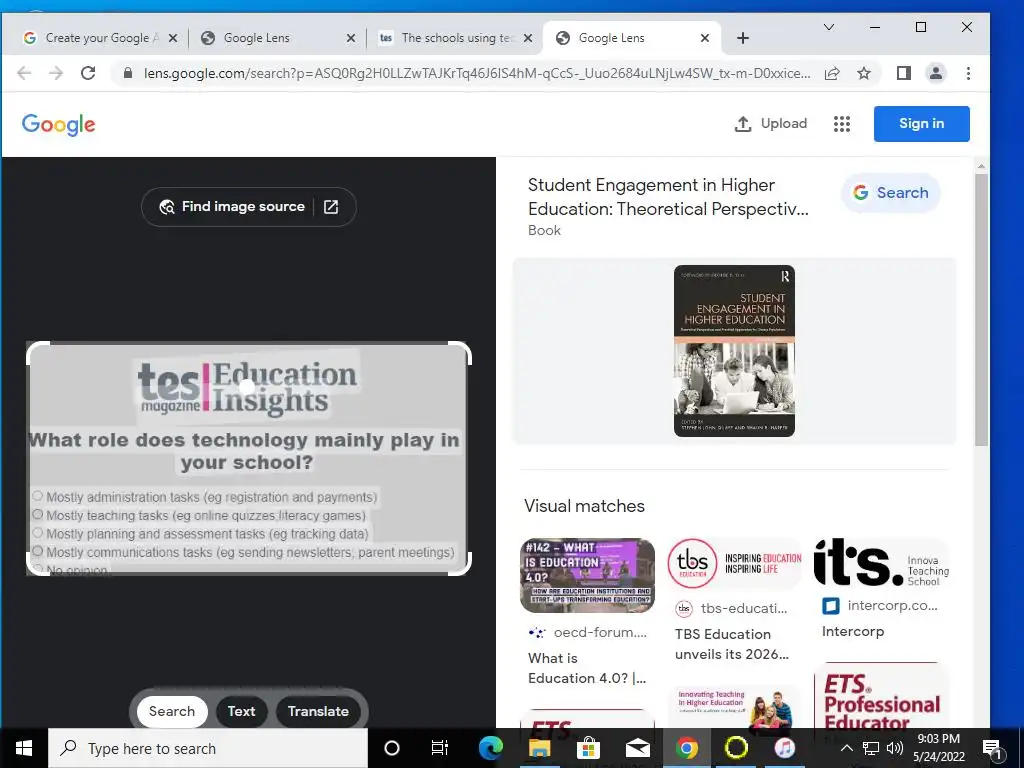Viewport: 1024px width, 768px height.
Task: Open the ETS Professional Educator thumbnail
Action: click(x=881, y=696)
